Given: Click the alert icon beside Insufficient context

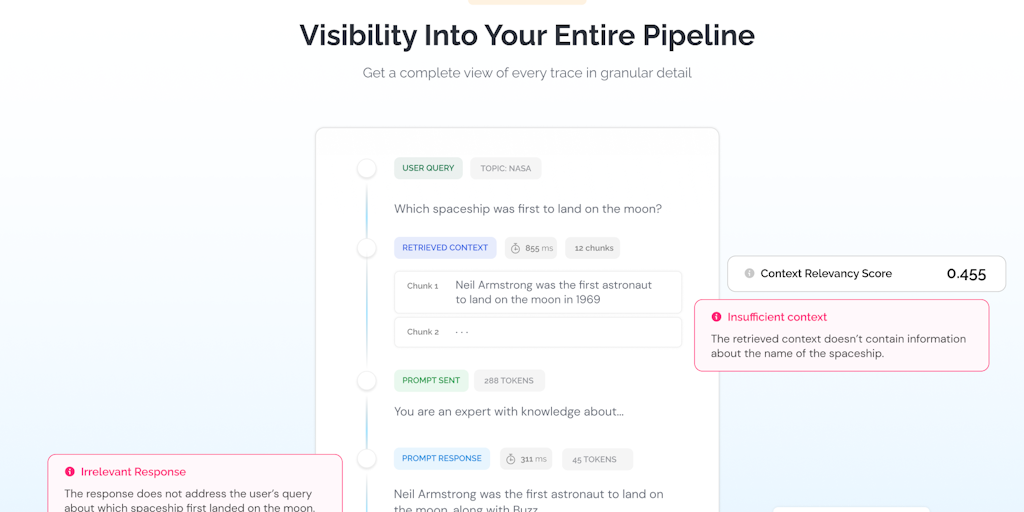Looking at the screenshot, I should 716,317.
